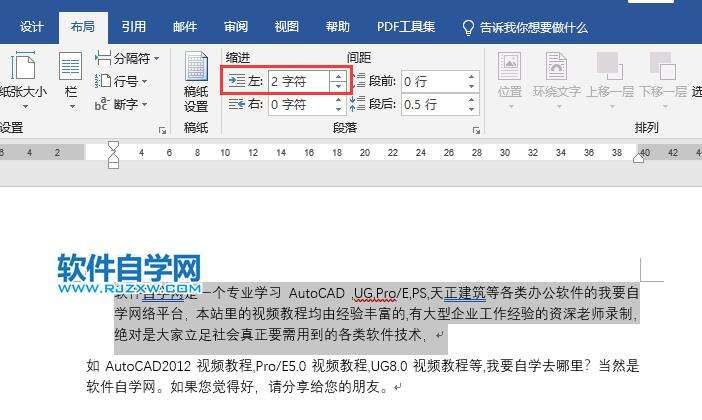Click the word AutoCAD in selected paragraph
The image size is (702, 420).
point(317,293)
